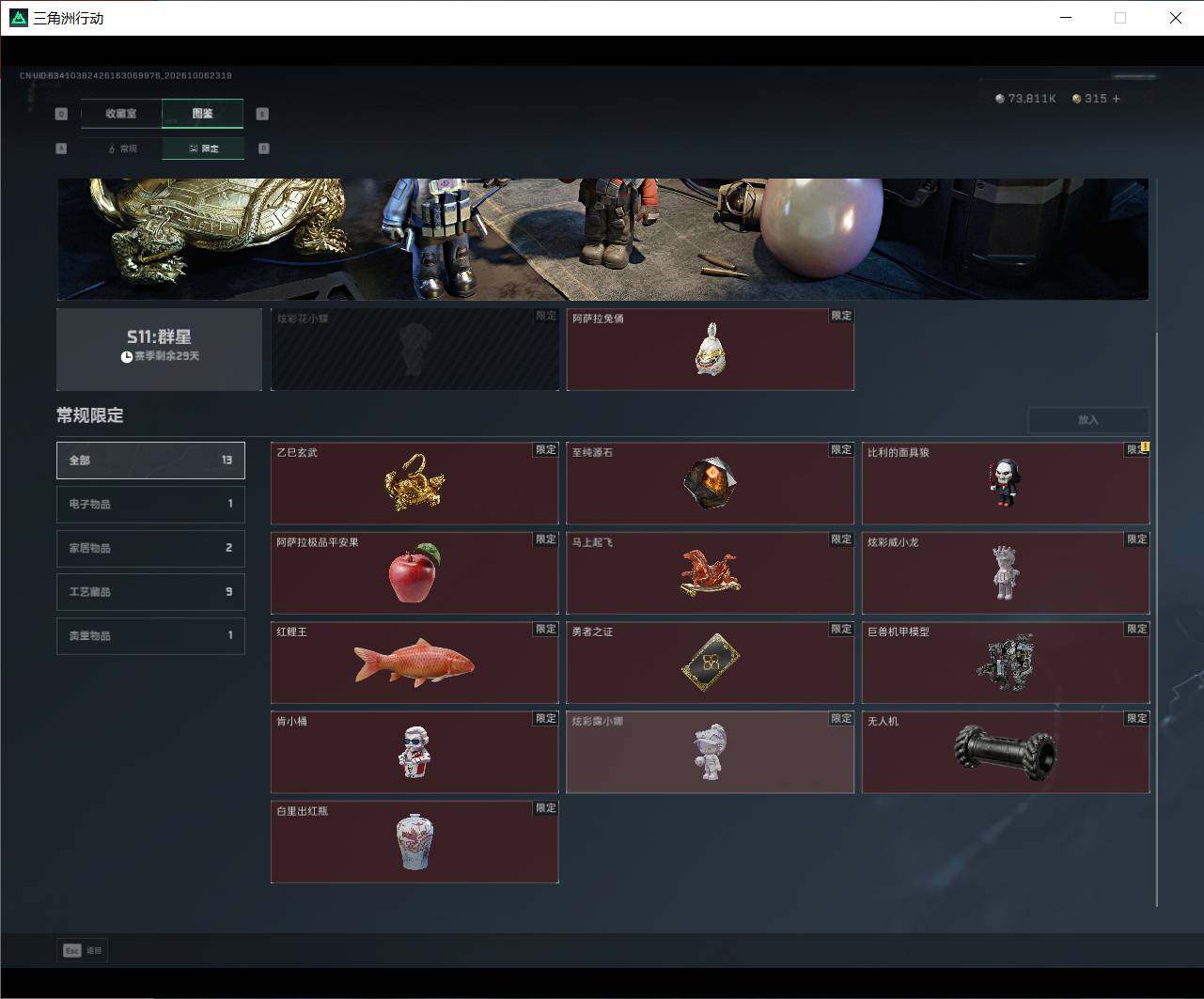Viewport: 1204px width, 999px height.
Task: Filter by 贵重物品 category
Action: coord(150,636)
